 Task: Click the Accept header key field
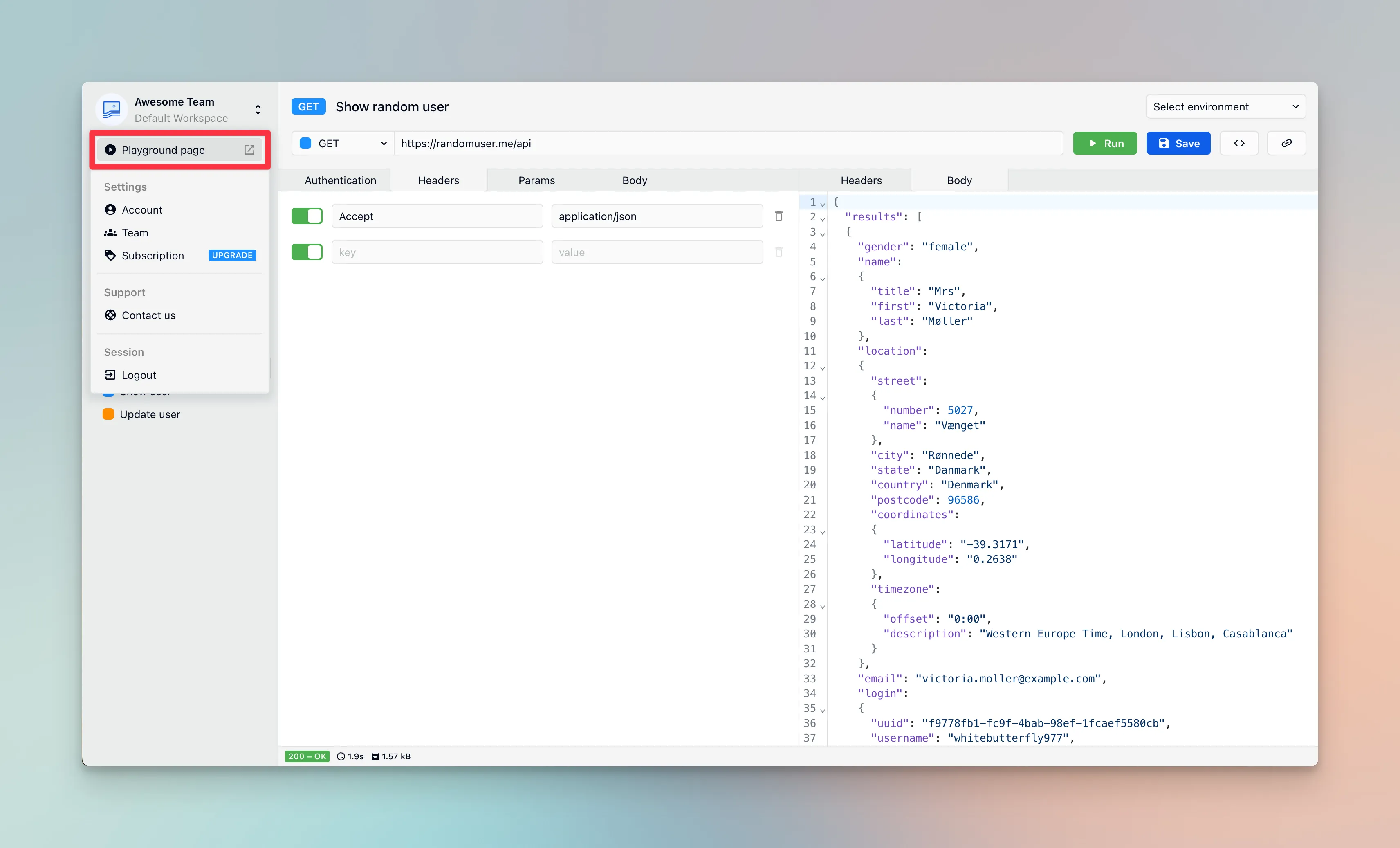coord(437,216)
